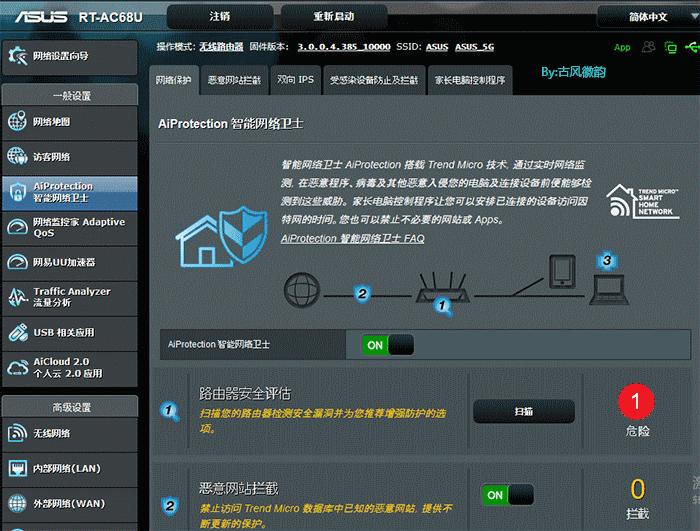Screen dimensions: 700x531
Task: Click the Network Map globe icon
Action: (x=17, y=121)
